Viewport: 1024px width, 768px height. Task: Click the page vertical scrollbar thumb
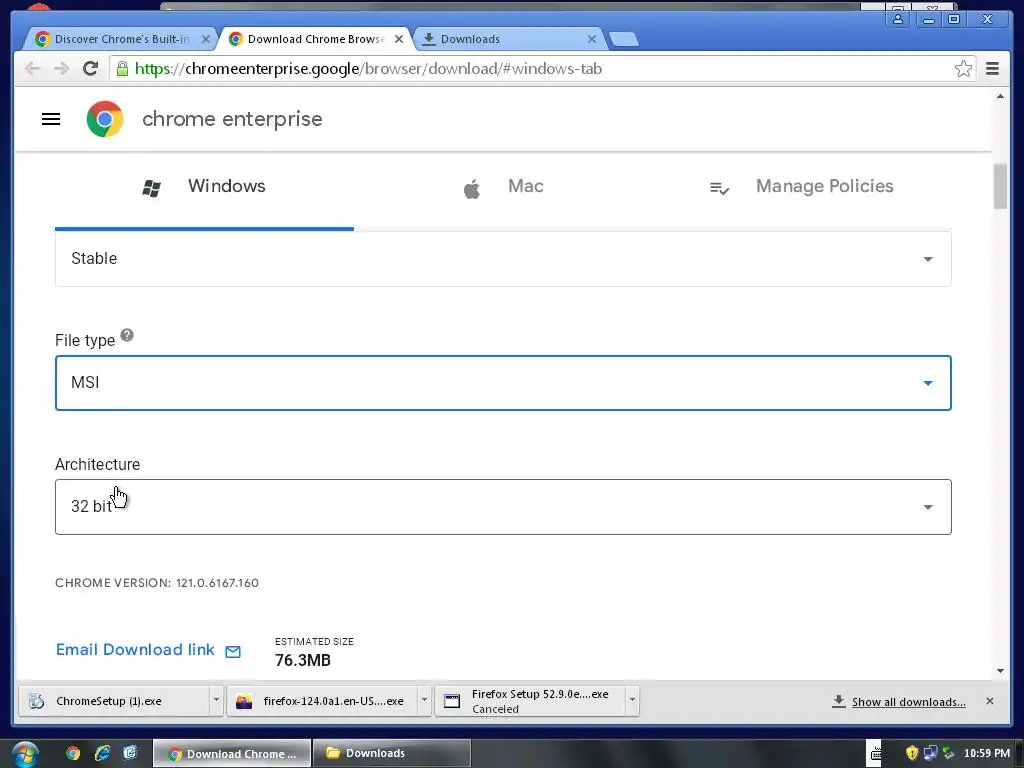tap(1000, 187)
